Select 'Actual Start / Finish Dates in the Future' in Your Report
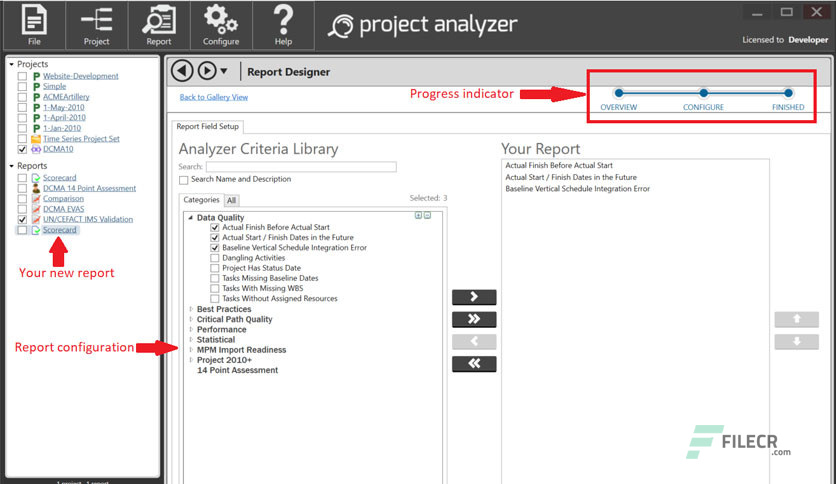The width and height of the screenshot is (836, 484). click(x=571, y=177)
